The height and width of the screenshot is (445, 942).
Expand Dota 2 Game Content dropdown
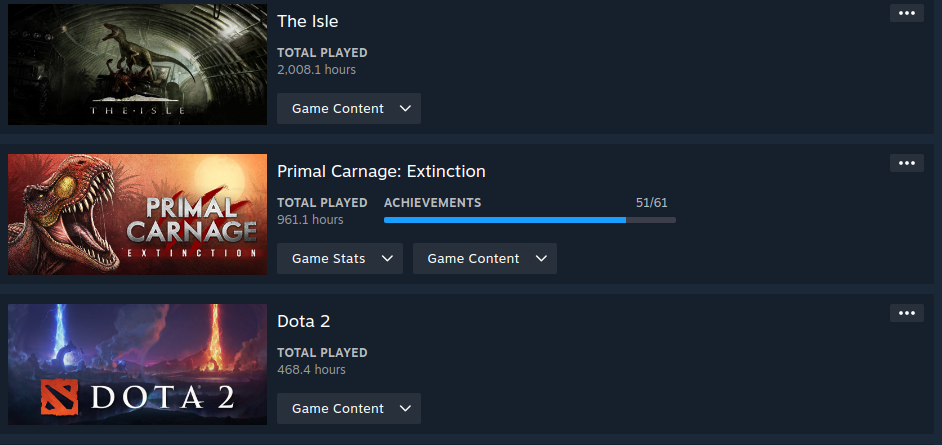pos(348,409)
